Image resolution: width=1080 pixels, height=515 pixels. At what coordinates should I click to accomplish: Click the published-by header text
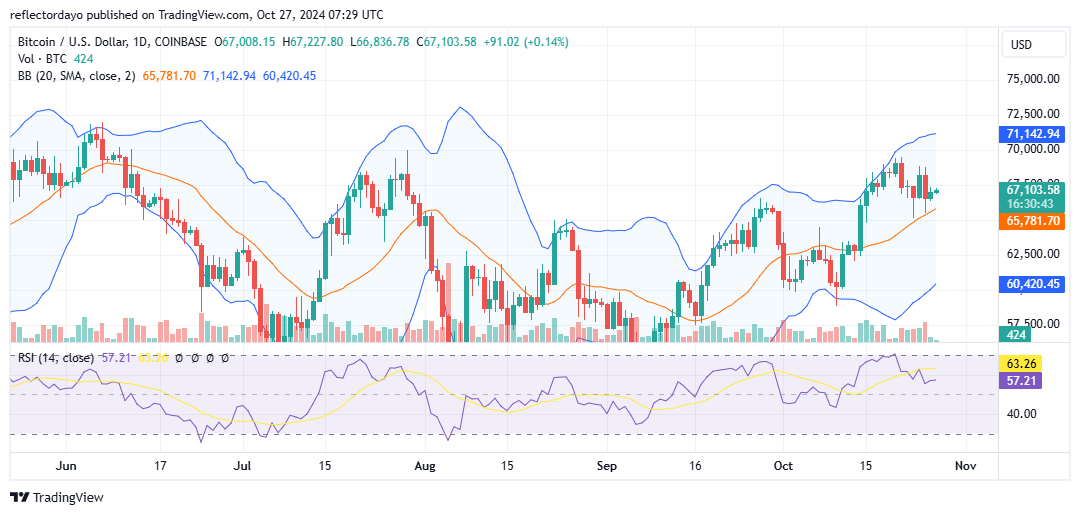196,14
